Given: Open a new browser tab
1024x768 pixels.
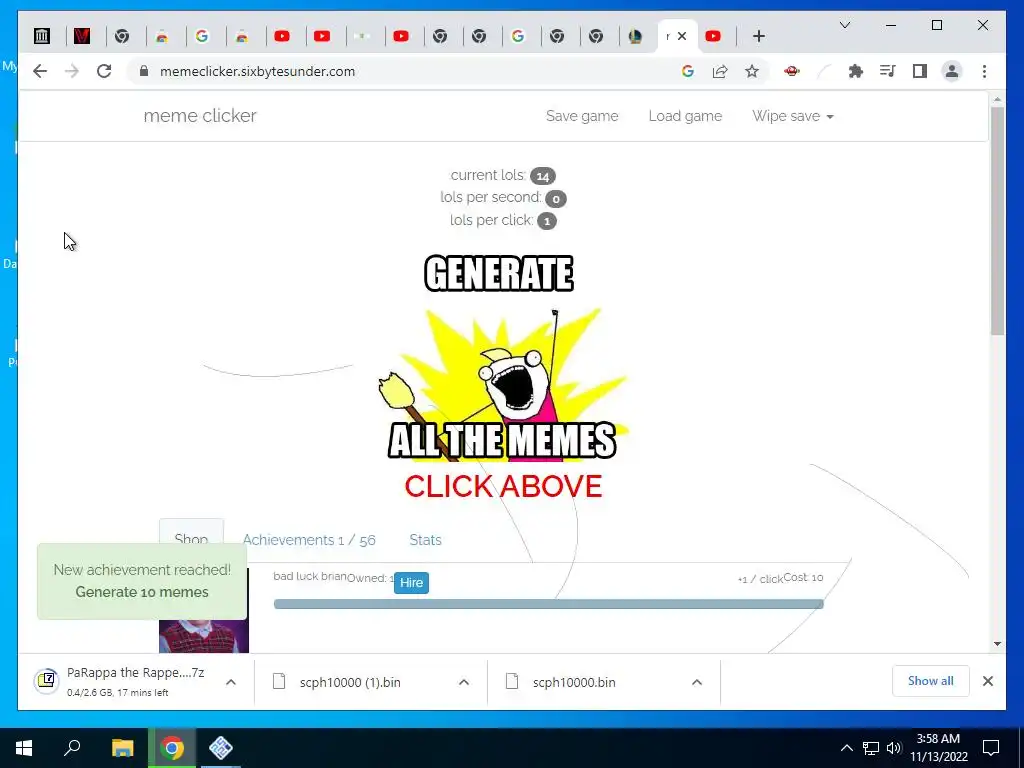Looking at the screenshot, I should pos(758,36).
